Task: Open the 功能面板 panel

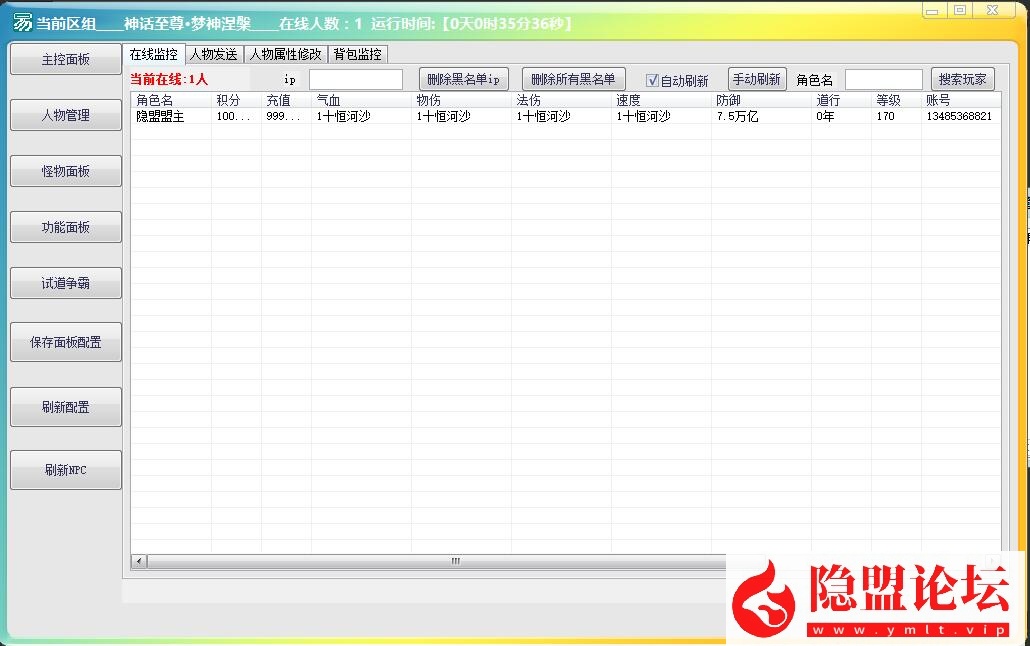Action: (x=65, y=227)
